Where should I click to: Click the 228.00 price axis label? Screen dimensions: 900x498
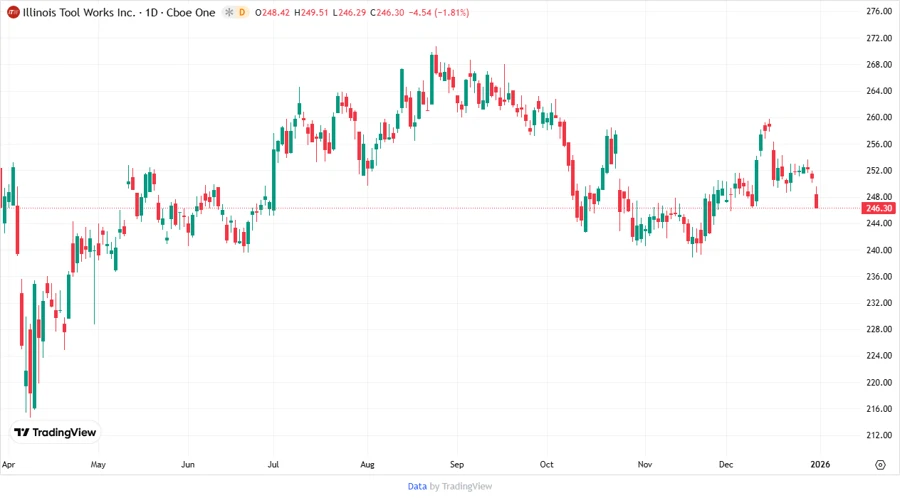point(879,329)
